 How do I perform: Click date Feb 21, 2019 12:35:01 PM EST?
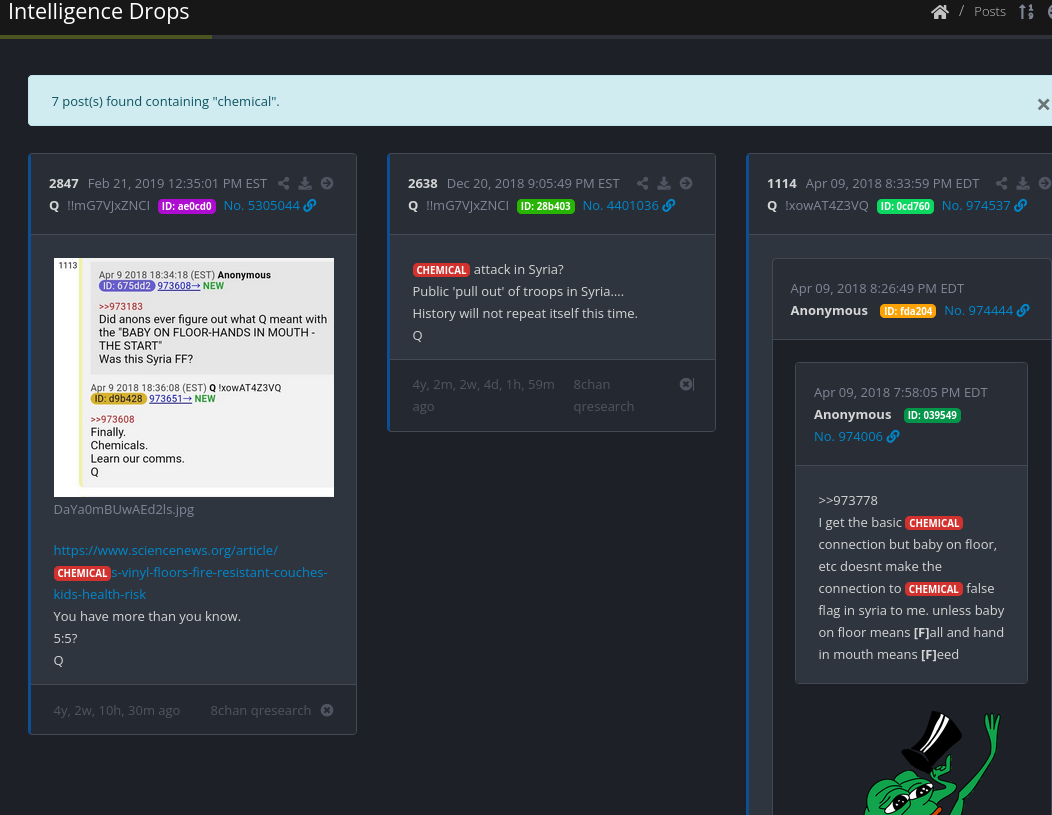click(x=177, y=183)
